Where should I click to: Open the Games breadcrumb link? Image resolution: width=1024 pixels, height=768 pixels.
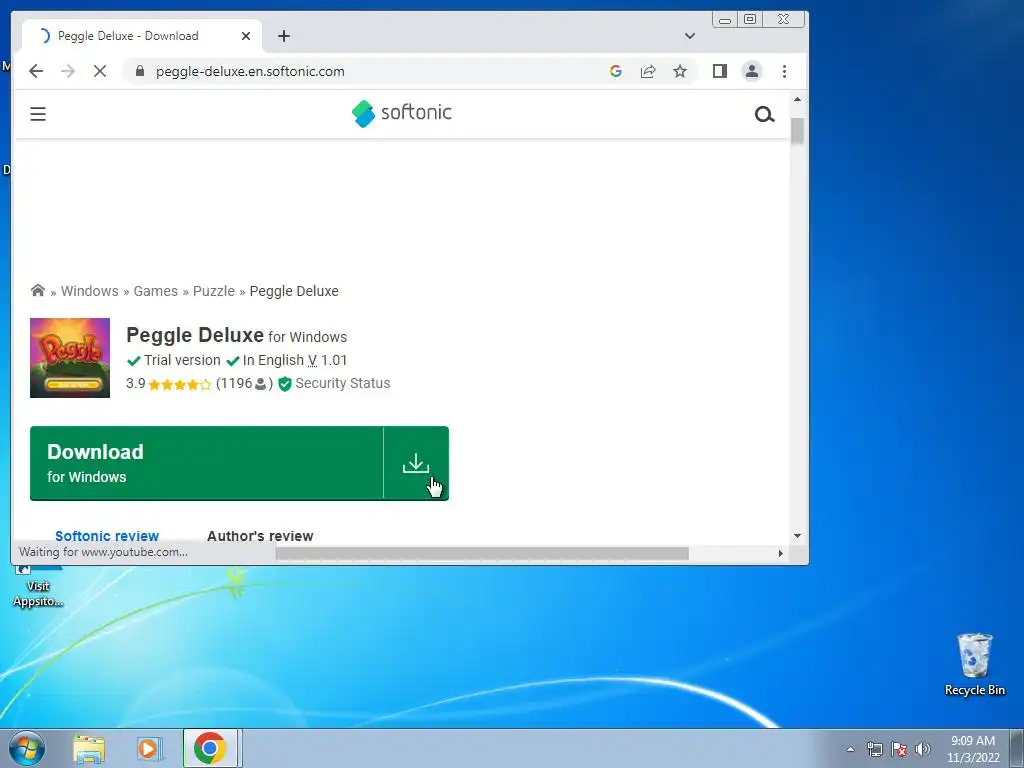(155, 291)
